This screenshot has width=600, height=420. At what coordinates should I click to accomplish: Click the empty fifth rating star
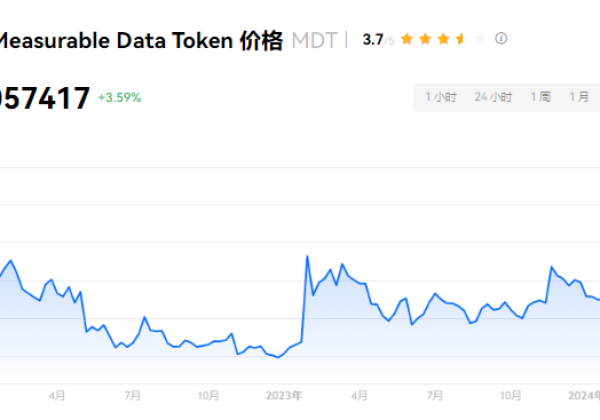coord(478,39)
